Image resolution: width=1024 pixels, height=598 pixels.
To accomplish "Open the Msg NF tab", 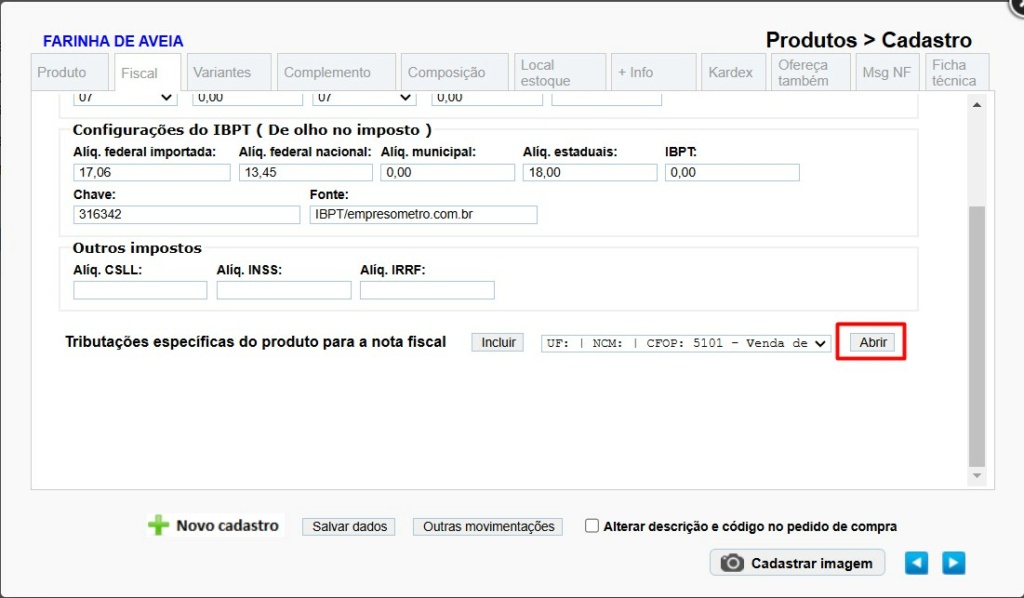I will (x=888, y=72).
